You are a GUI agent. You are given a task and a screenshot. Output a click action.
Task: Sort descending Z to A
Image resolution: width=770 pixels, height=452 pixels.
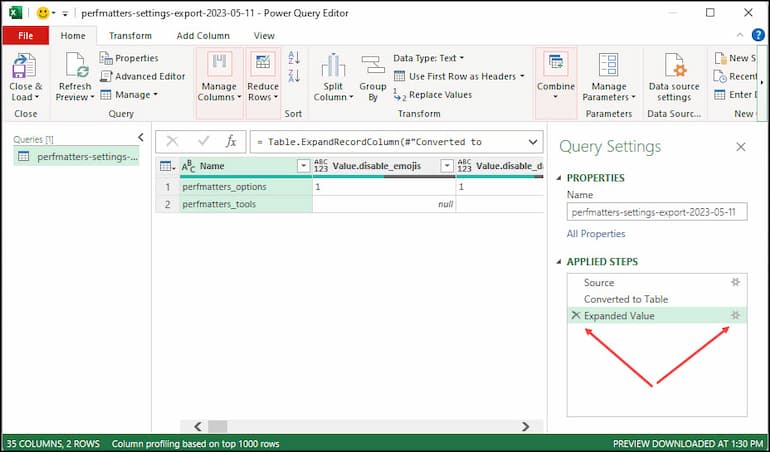click(x=294, y=76)
